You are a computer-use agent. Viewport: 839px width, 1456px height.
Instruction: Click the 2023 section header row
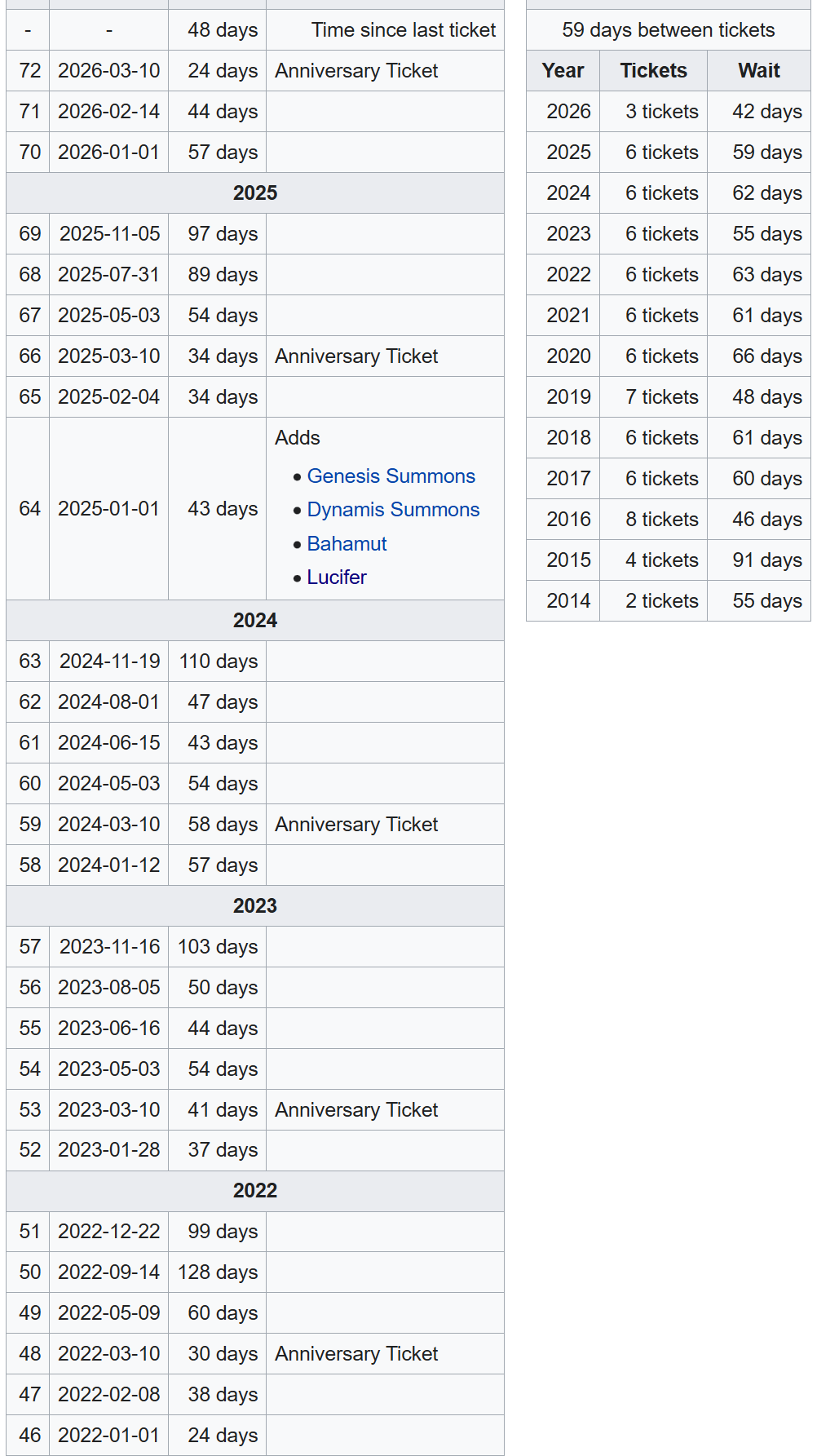255,906
